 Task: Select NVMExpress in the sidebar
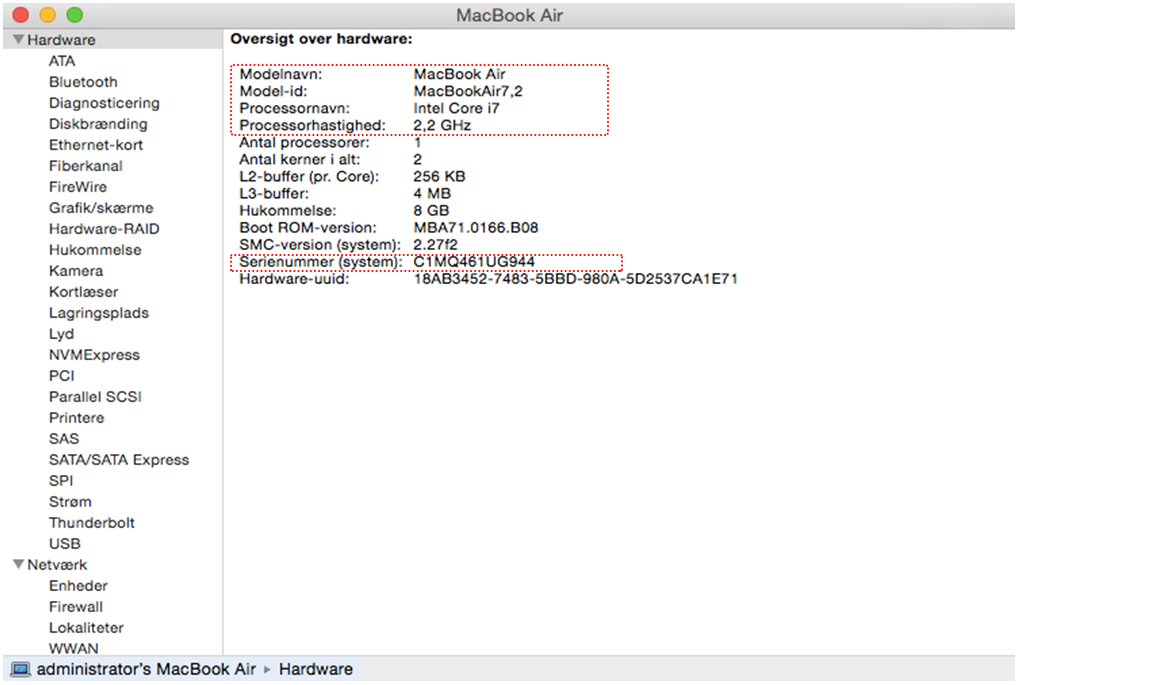tap(94, 355)
